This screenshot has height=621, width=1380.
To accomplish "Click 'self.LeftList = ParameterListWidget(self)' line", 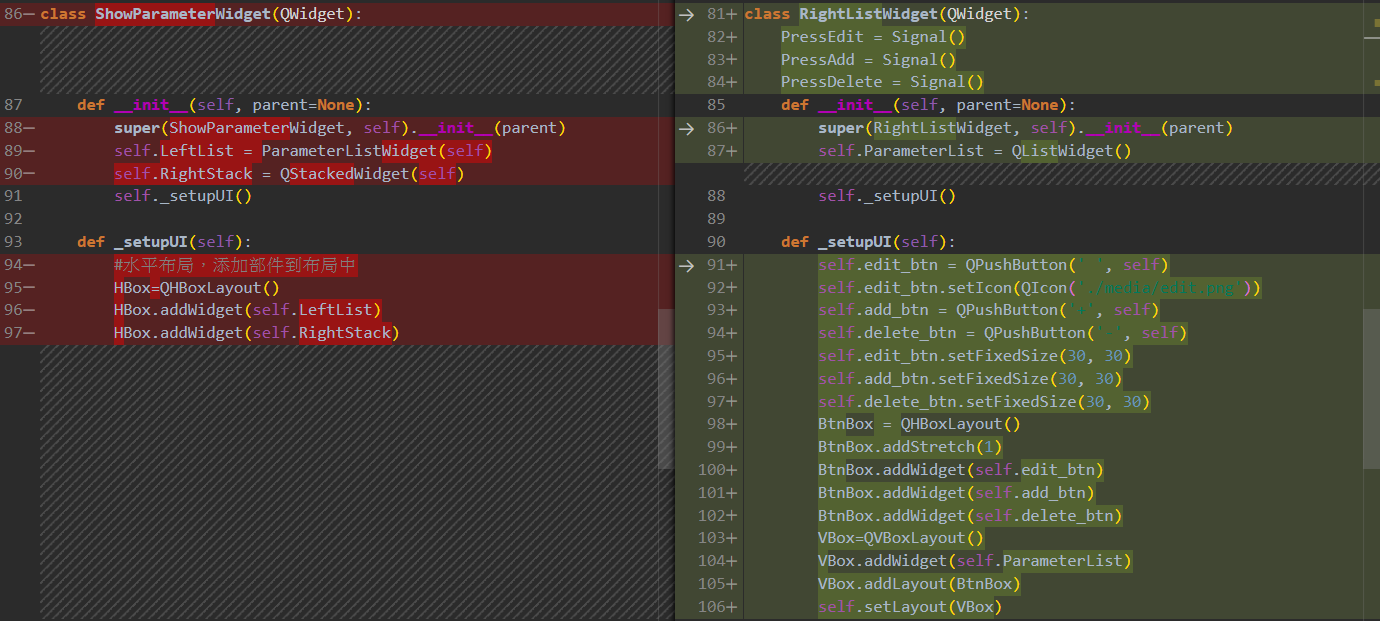I will (x=303, y=151).
